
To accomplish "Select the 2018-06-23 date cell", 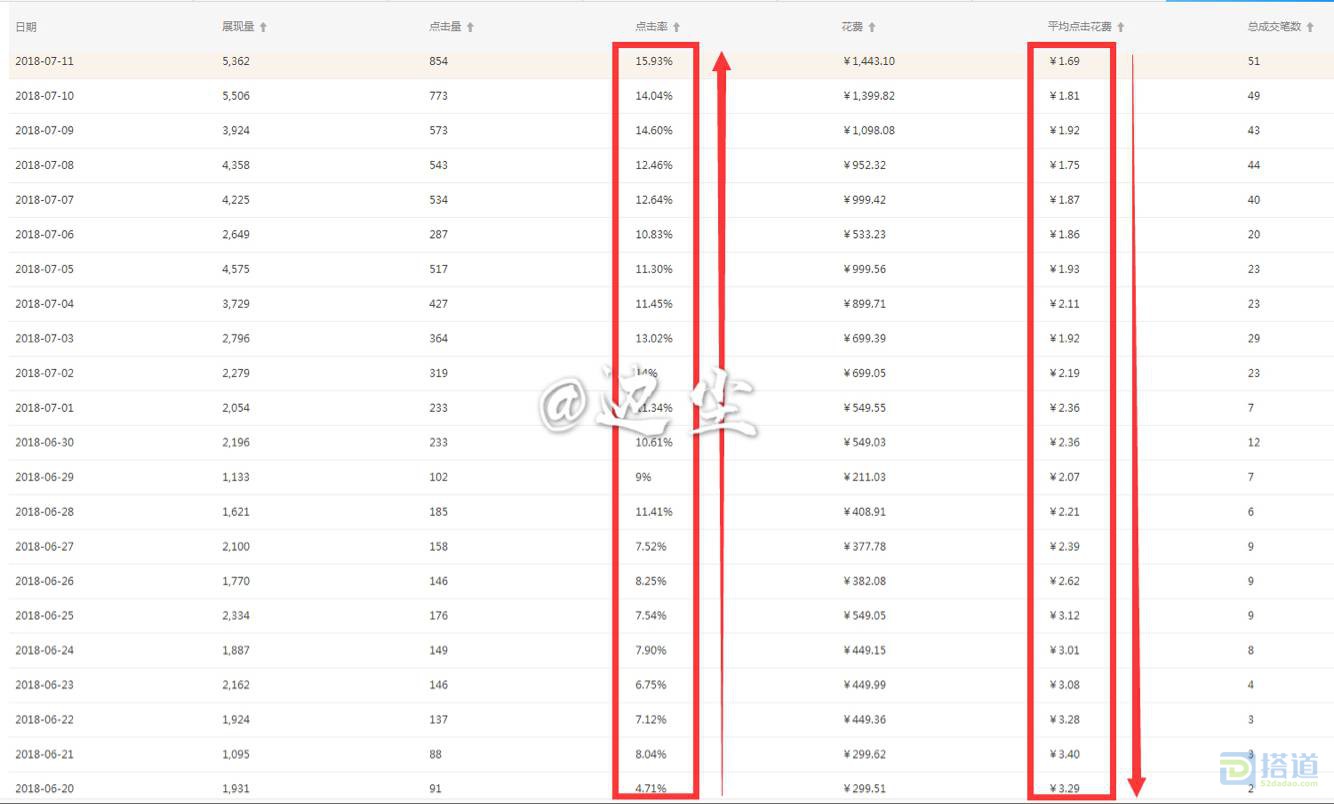I will click(x=44, y=685).
